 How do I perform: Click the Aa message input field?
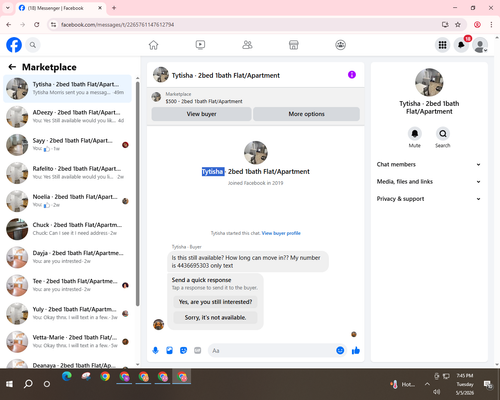click(x=272, y=351)
